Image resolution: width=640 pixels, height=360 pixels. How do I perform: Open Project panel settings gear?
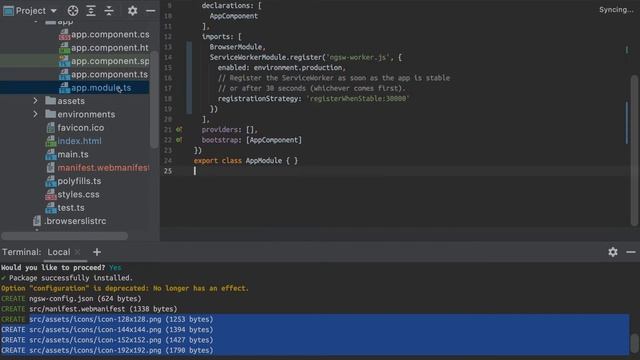coord(132,11)
